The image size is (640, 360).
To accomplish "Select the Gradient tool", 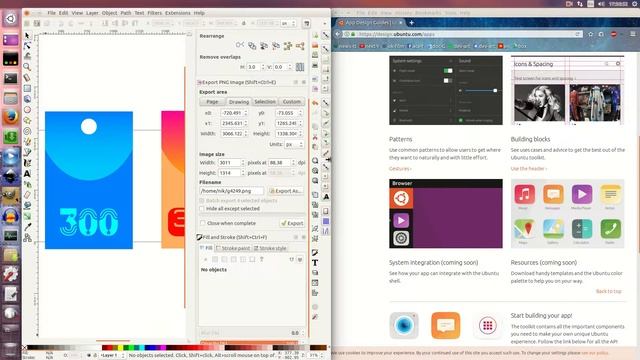I will (27, 216).
